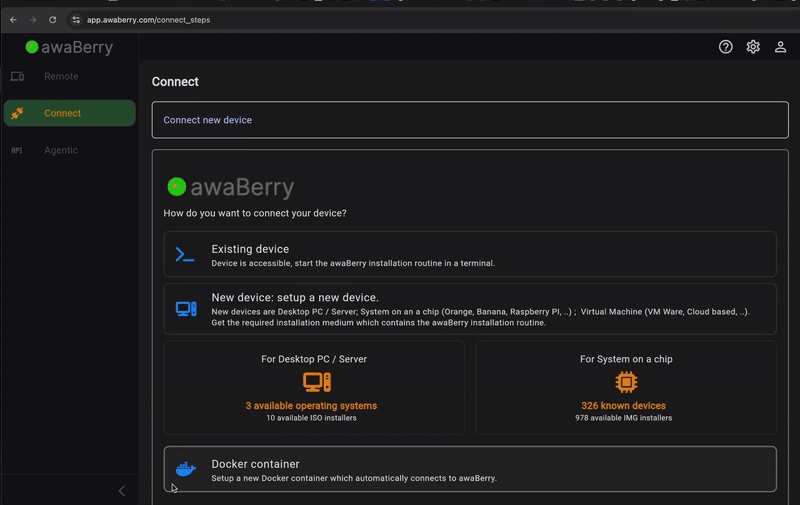Click the Docker whale icon
The height and width of the screenshot is (505, 800).
point(186,468)
